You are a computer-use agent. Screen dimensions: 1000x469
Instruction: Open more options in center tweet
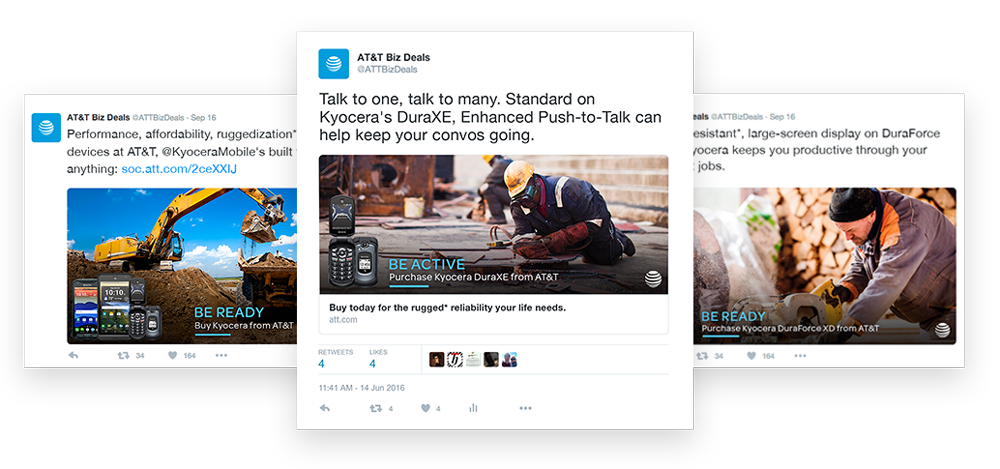click(525, 408)
